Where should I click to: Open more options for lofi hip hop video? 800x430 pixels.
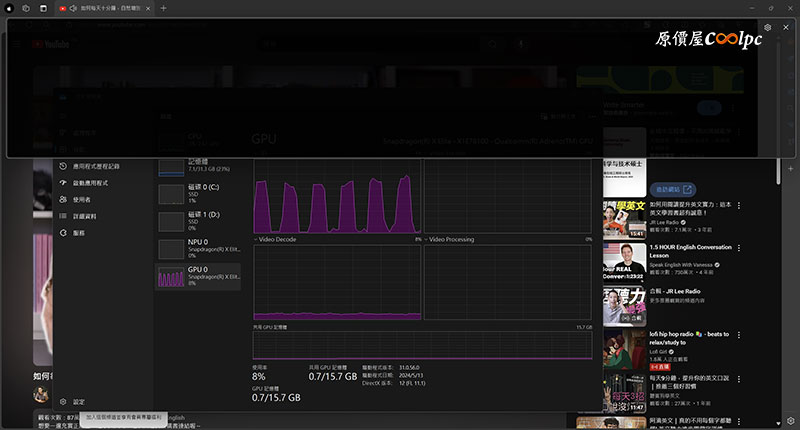click(739, 335)
